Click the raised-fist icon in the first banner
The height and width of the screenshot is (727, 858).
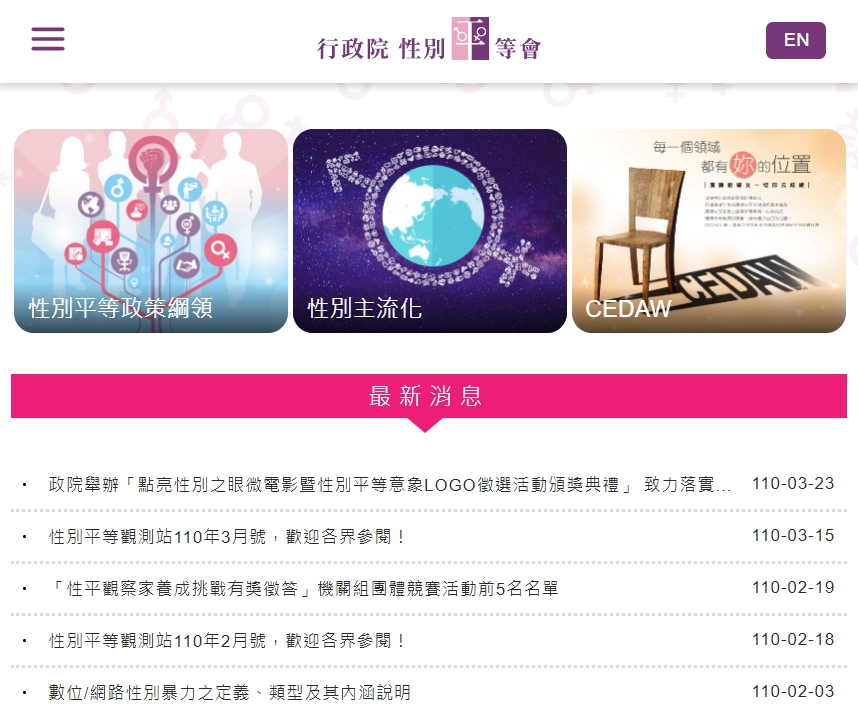click(x=154, y=161)
